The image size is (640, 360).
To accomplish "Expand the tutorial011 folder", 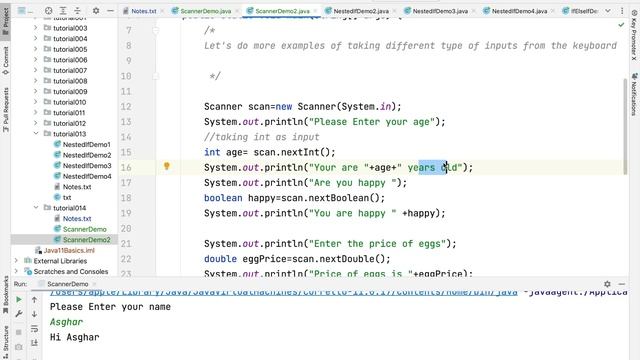I will point(36,113).
